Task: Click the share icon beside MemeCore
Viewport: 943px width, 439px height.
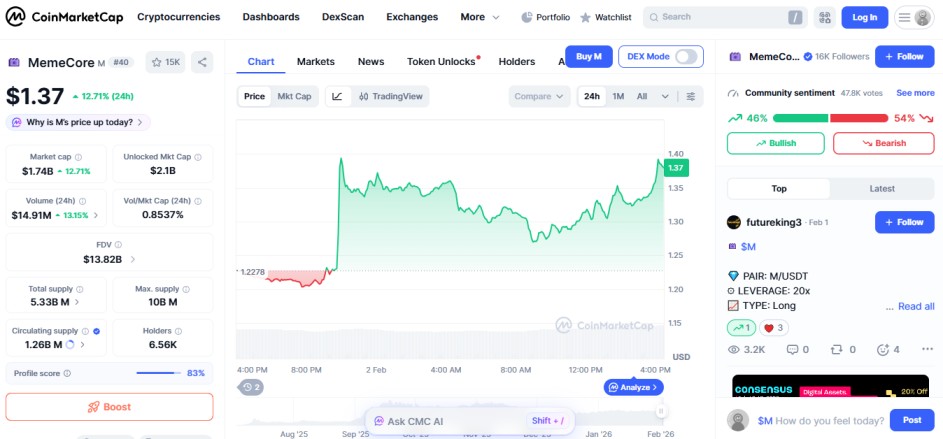Action: [202, 62]
